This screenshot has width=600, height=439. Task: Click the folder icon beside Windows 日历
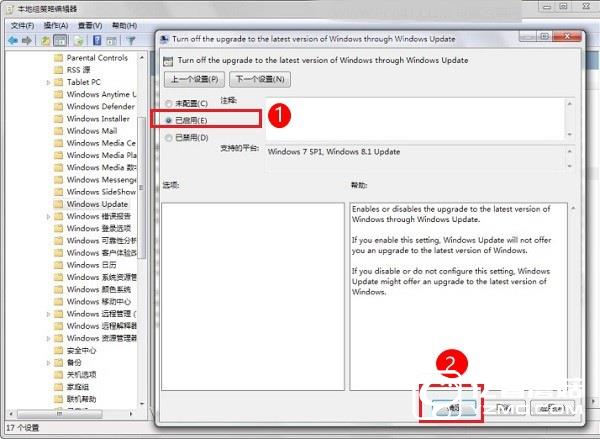(x=59, y=265)
